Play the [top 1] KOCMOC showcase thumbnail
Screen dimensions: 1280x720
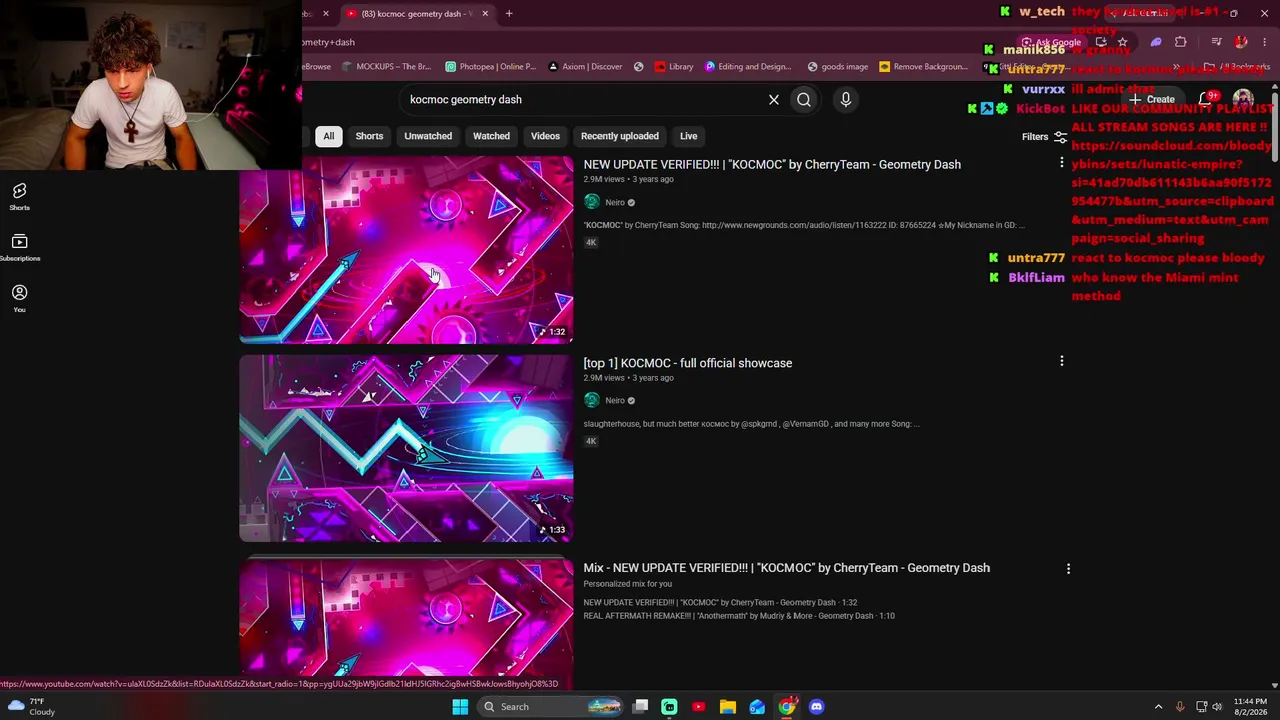click(406, 448)
